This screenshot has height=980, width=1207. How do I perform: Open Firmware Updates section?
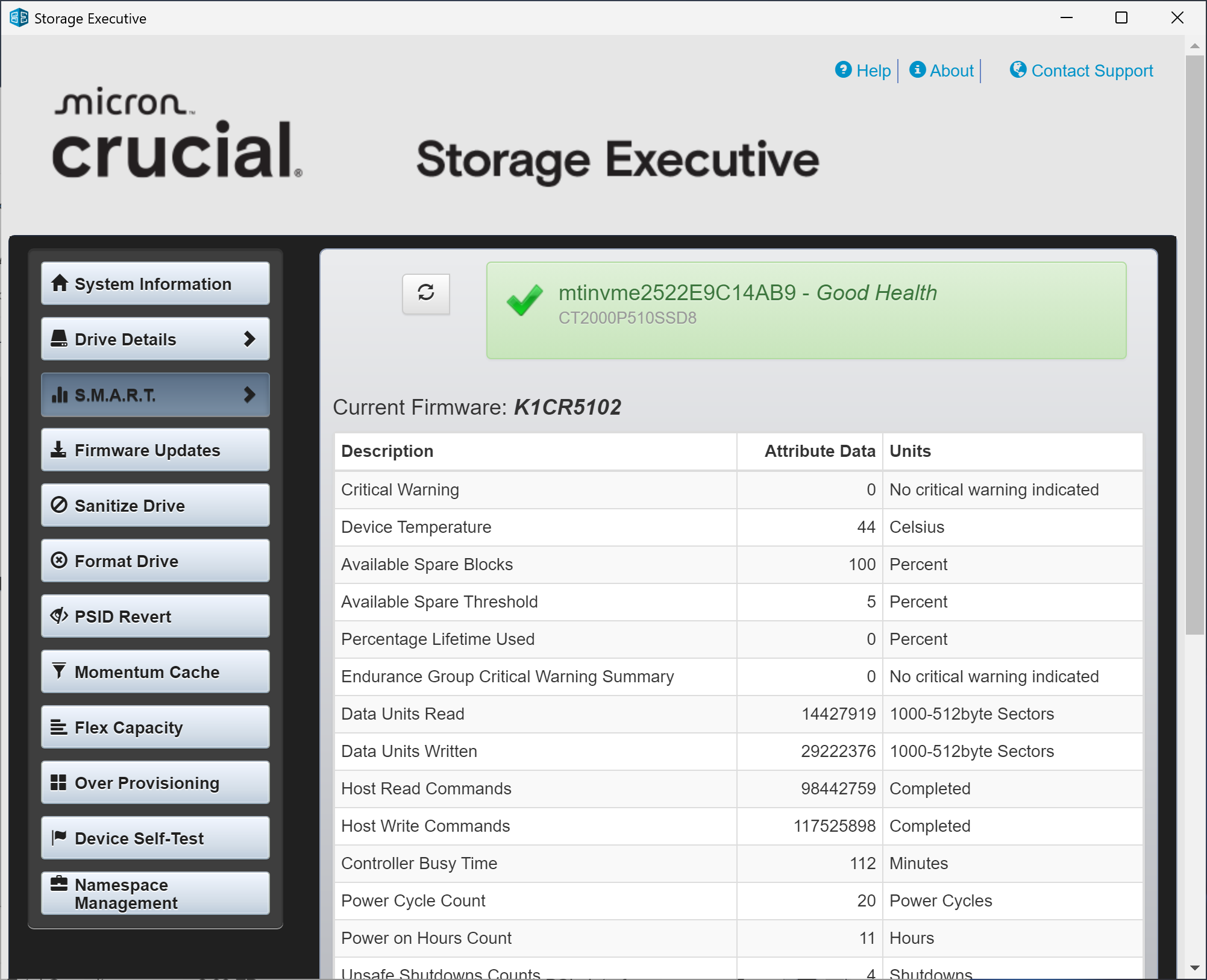click(155, 450)
